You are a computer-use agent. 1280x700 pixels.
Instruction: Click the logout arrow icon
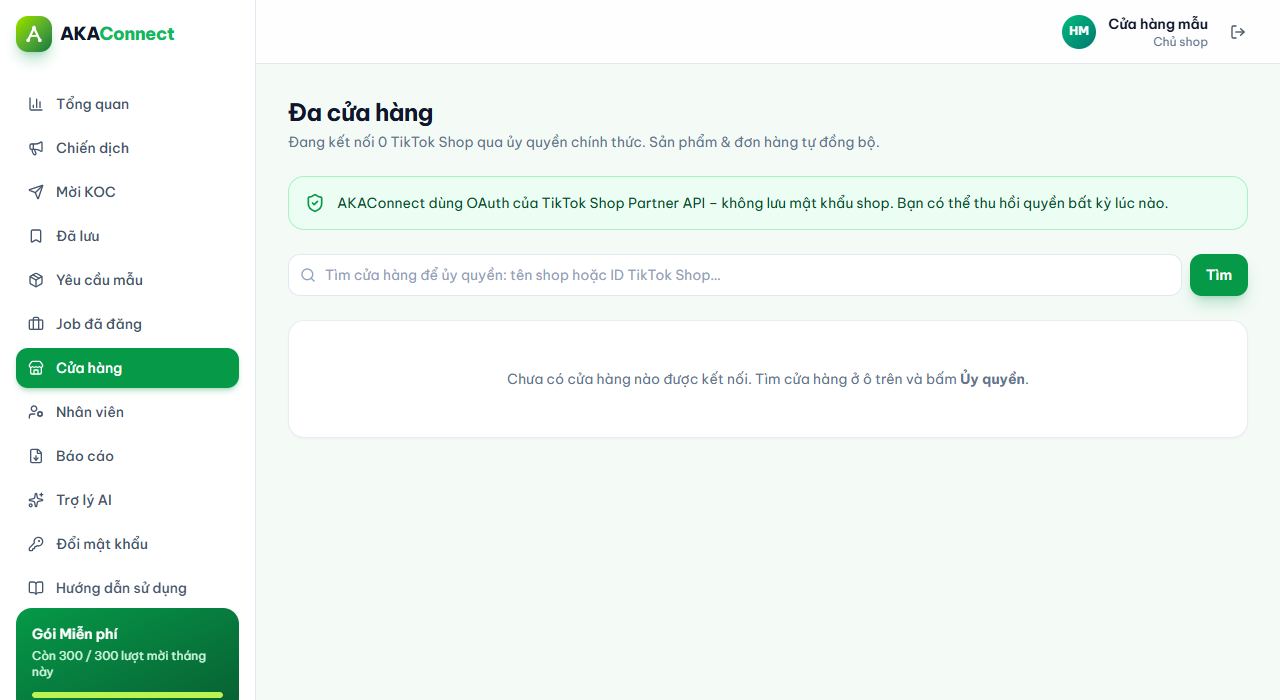1238,32
